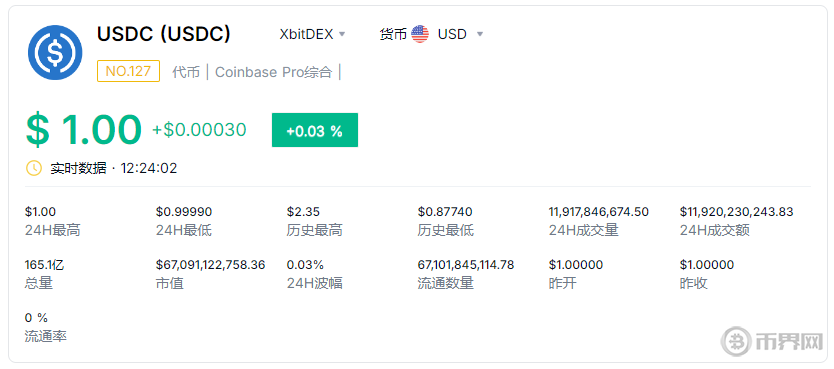Click the 流通数量 circulating supply figure
Viewport: 834px width, 369px height.
pyautogui.click(x=466, y=264)
